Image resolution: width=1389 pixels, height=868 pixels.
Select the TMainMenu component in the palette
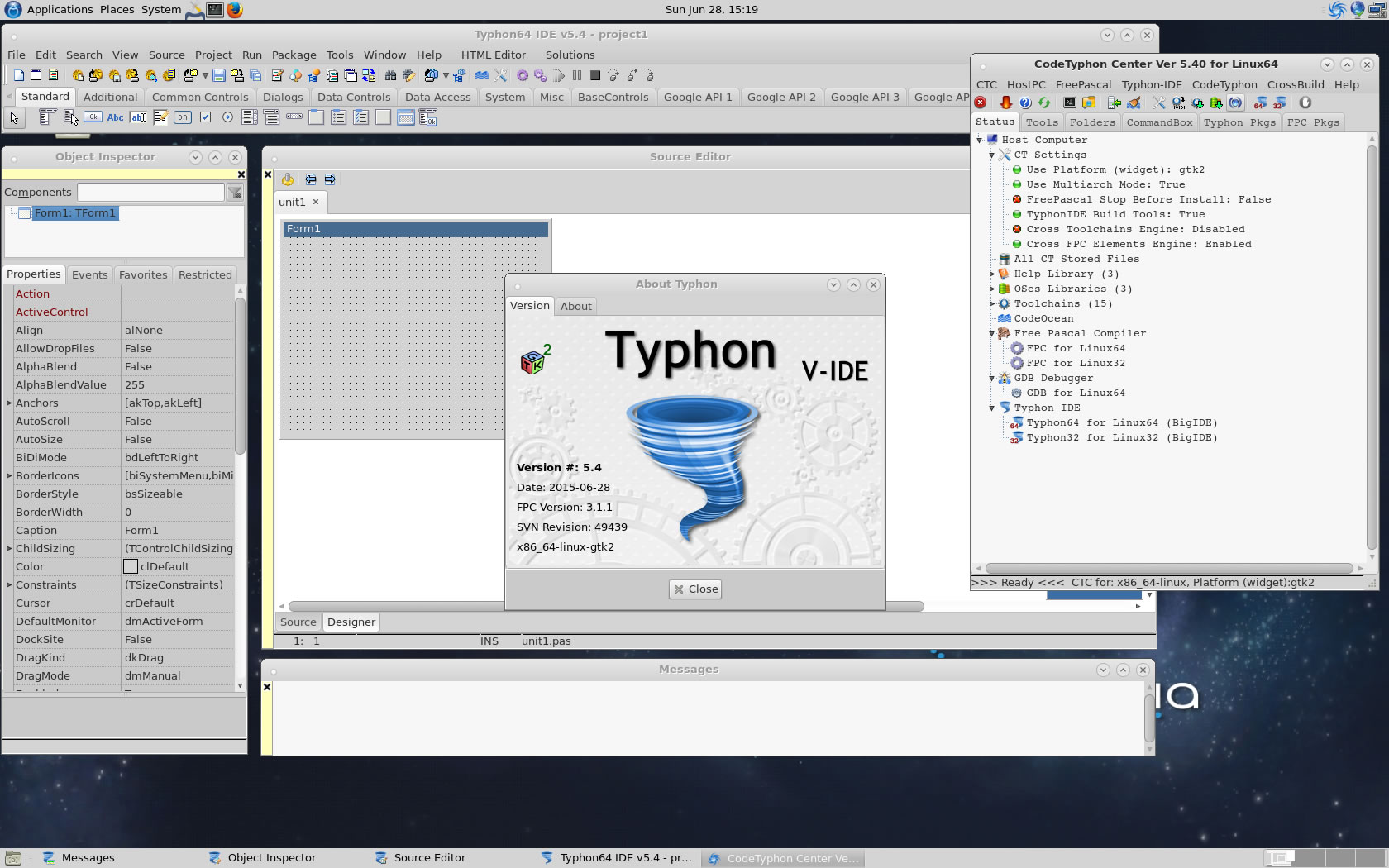point(47,117)
